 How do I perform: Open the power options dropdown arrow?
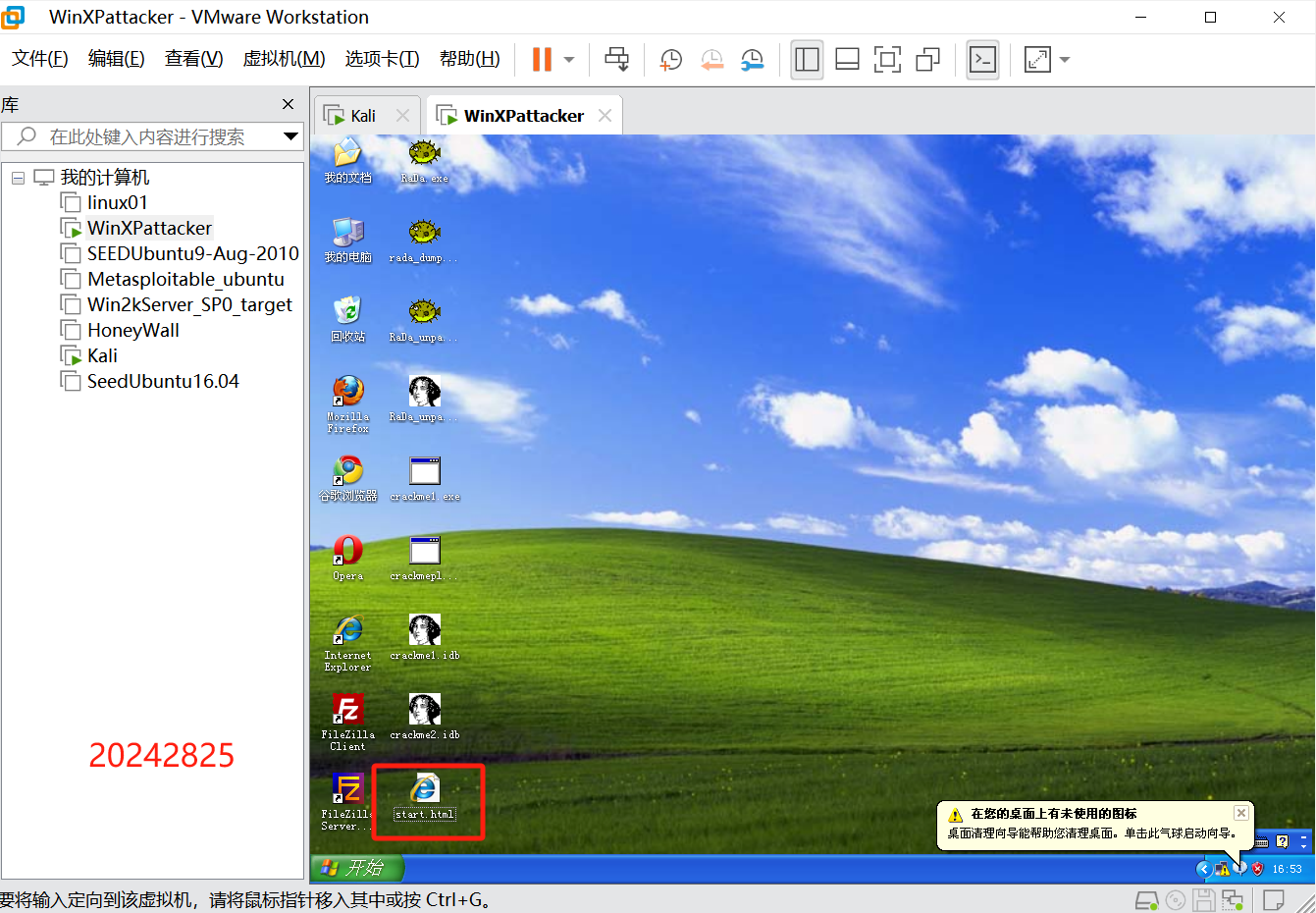tap(569, 60)
